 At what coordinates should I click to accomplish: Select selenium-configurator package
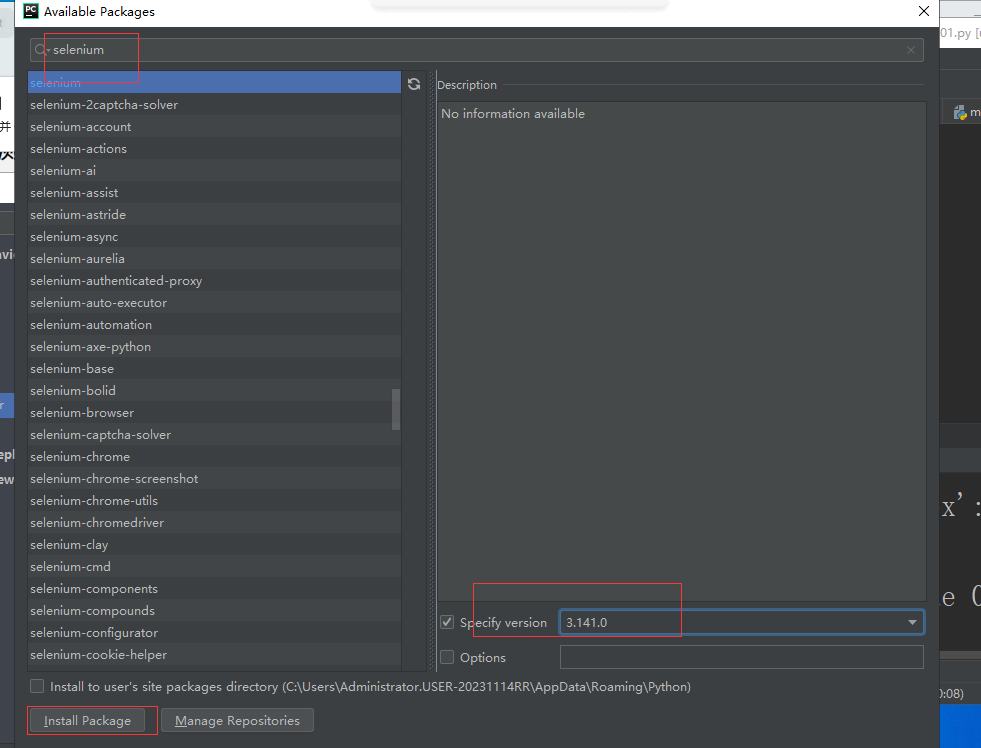coord(214,632)
